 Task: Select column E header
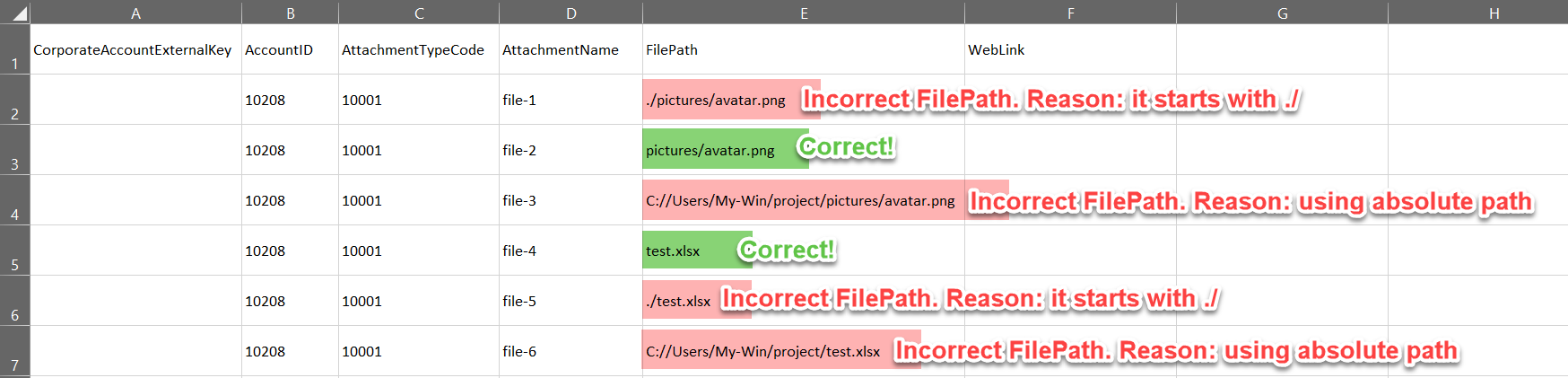tap(804, 13)
